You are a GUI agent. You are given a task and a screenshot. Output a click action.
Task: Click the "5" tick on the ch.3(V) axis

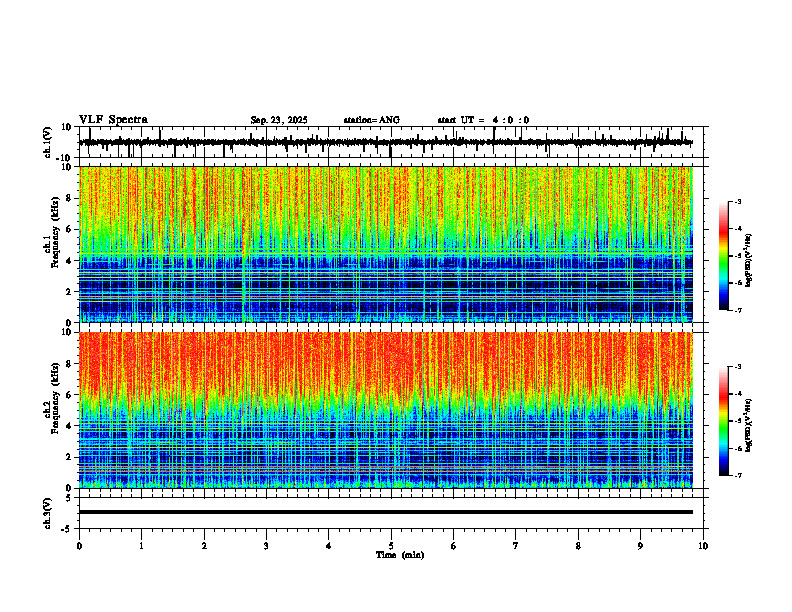70,498
